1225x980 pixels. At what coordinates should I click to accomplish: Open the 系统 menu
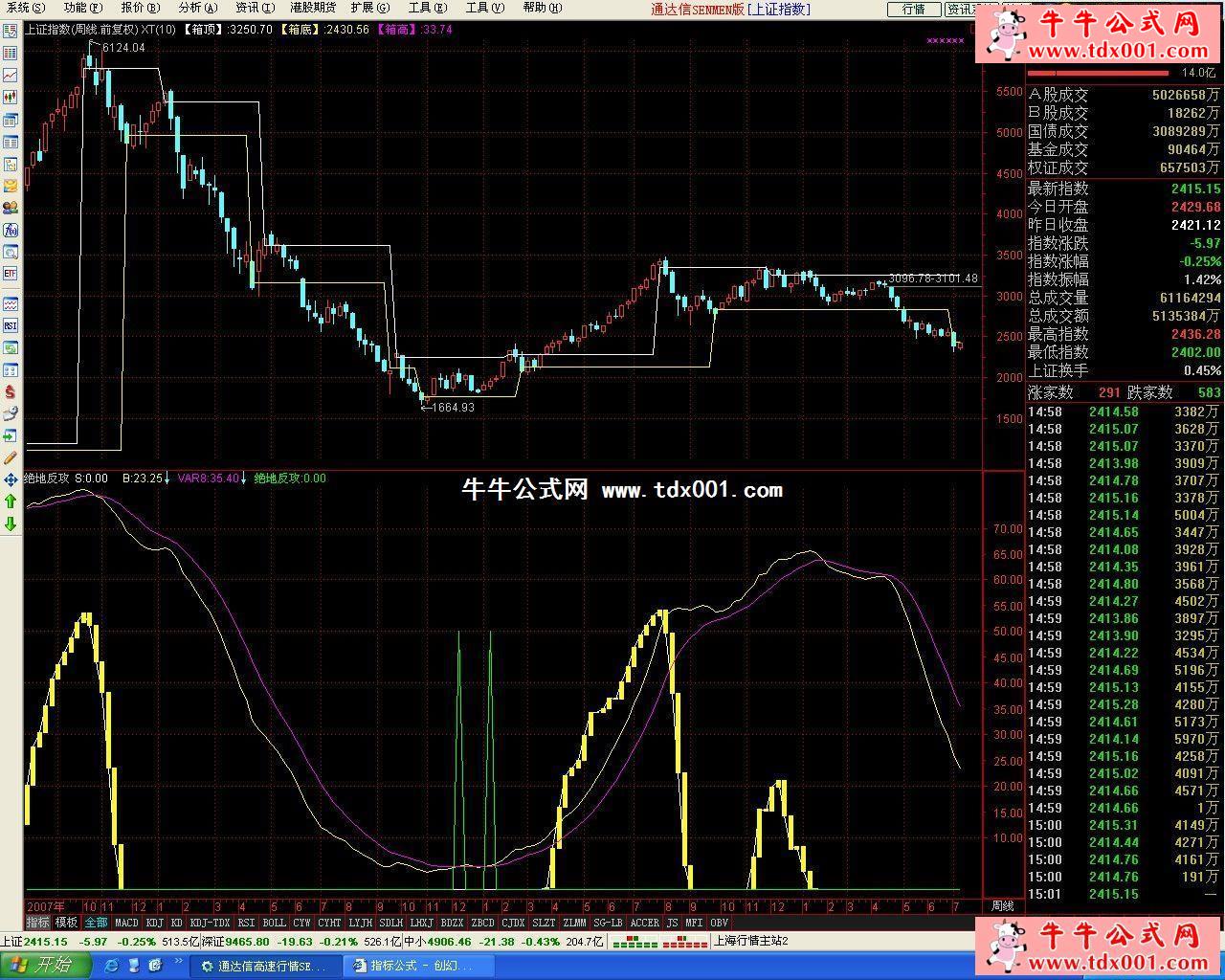pos(26,9)
